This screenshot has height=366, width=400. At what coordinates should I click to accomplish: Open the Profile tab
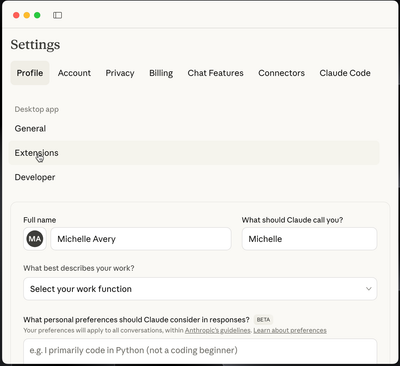30,73
